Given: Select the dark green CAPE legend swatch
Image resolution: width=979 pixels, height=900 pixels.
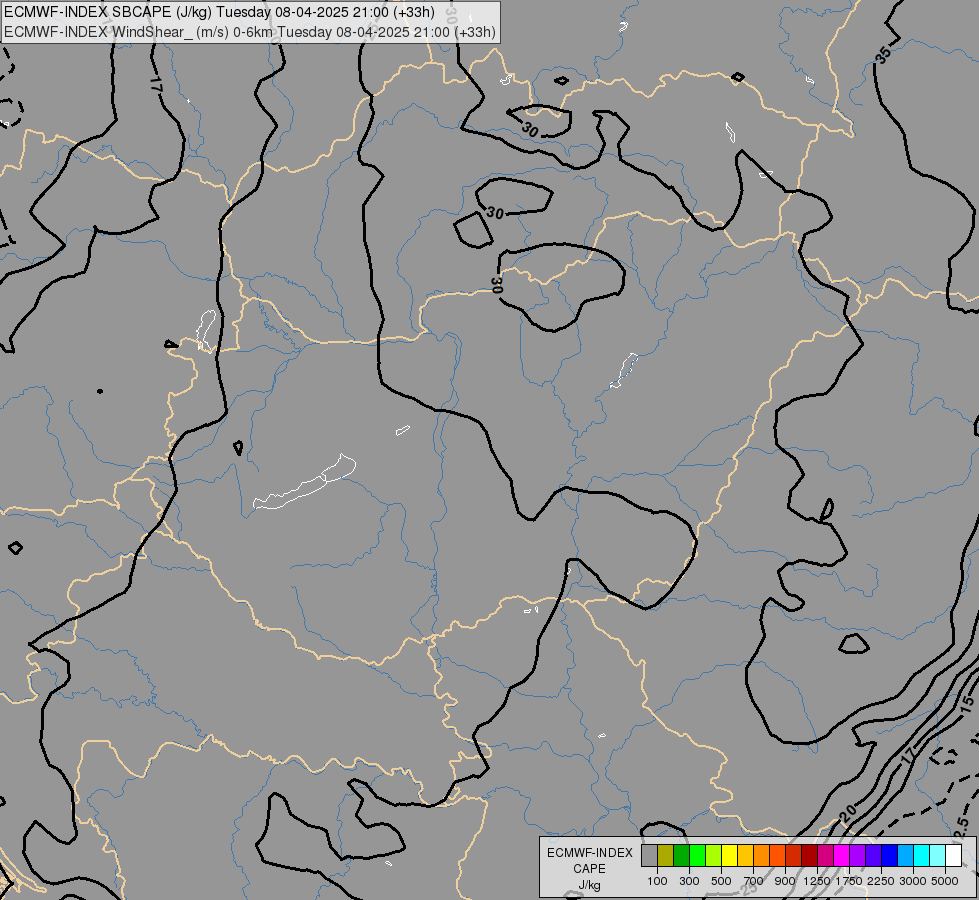Looking at the screenshot, I should [x=681, y=855].
